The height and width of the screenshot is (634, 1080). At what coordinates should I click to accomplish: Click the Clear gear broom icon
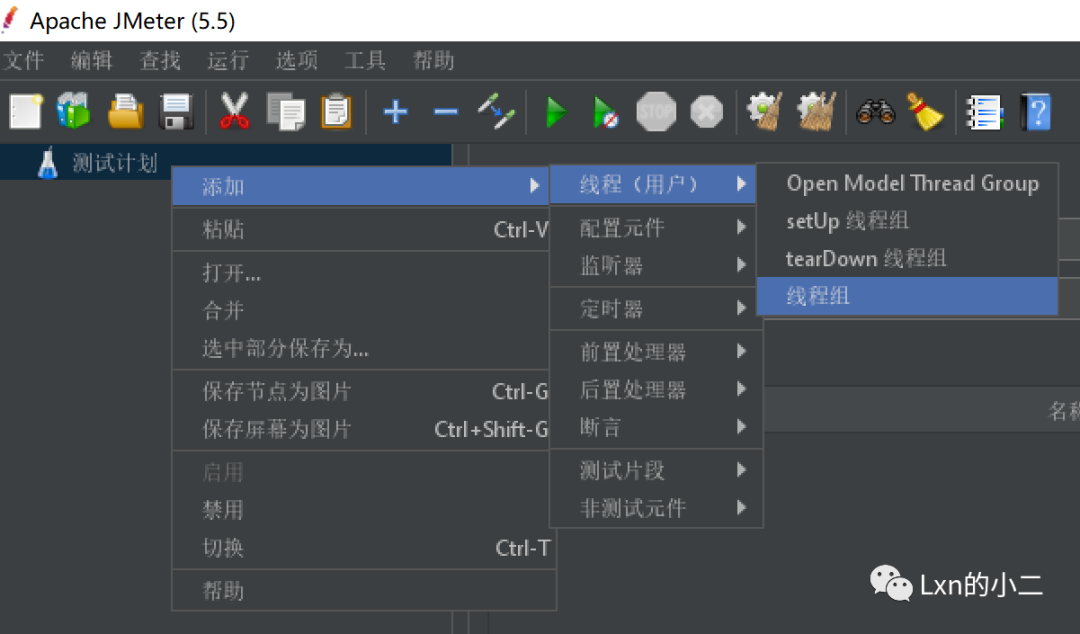pyautogui.click(x=765, y=111)
